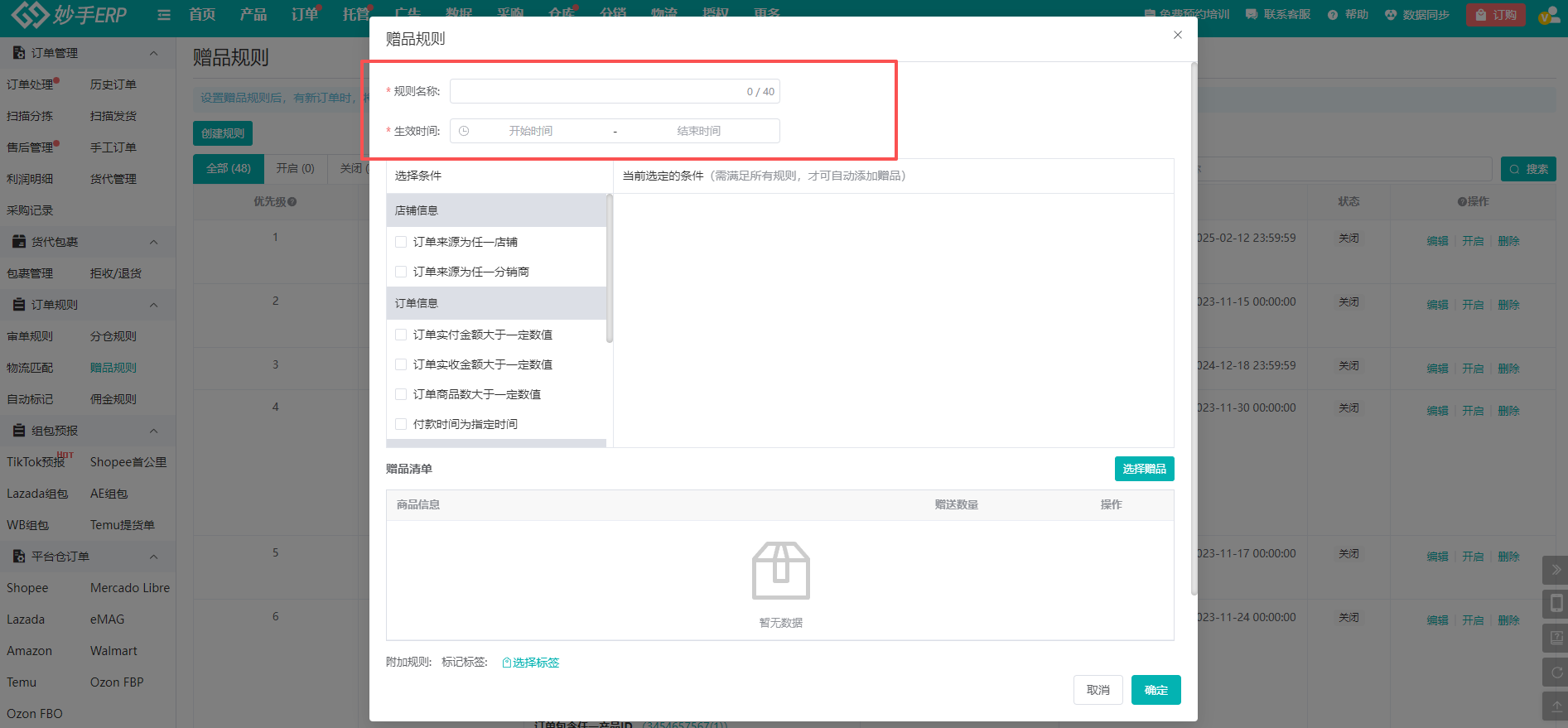This screenshot has width=1568, height=728.
Task: Click the refresh floating icon
Action: 1556,673
